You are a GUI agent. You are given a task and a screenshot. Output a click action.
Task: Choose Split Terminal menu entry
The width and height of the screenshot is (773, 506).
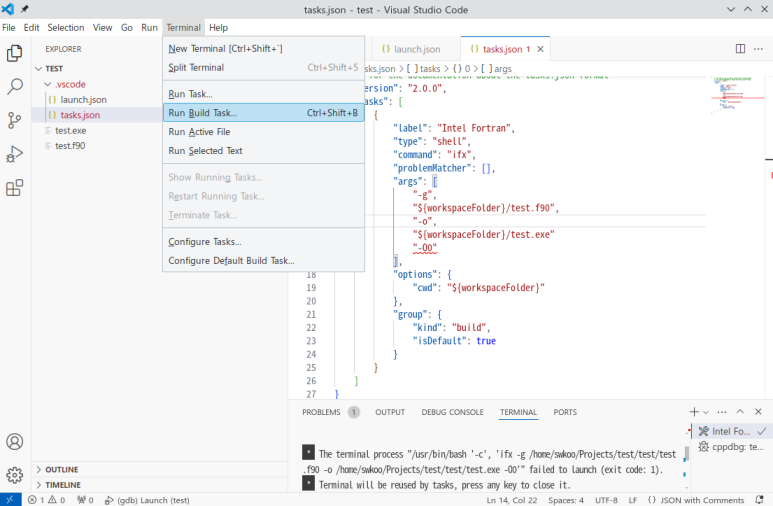coord(263,68)
